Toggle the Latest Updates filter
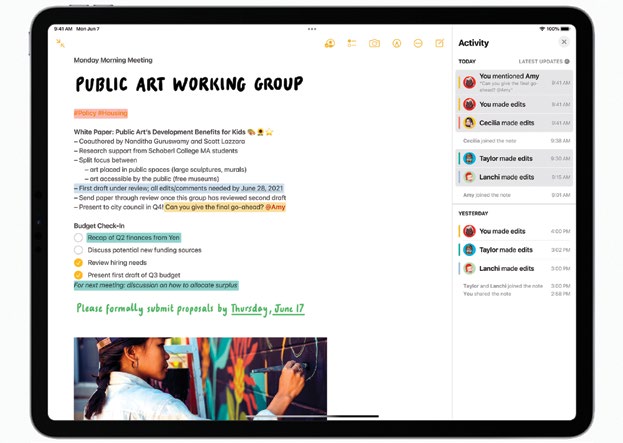This screenshot has width=623, height=443. pos(544,61)
